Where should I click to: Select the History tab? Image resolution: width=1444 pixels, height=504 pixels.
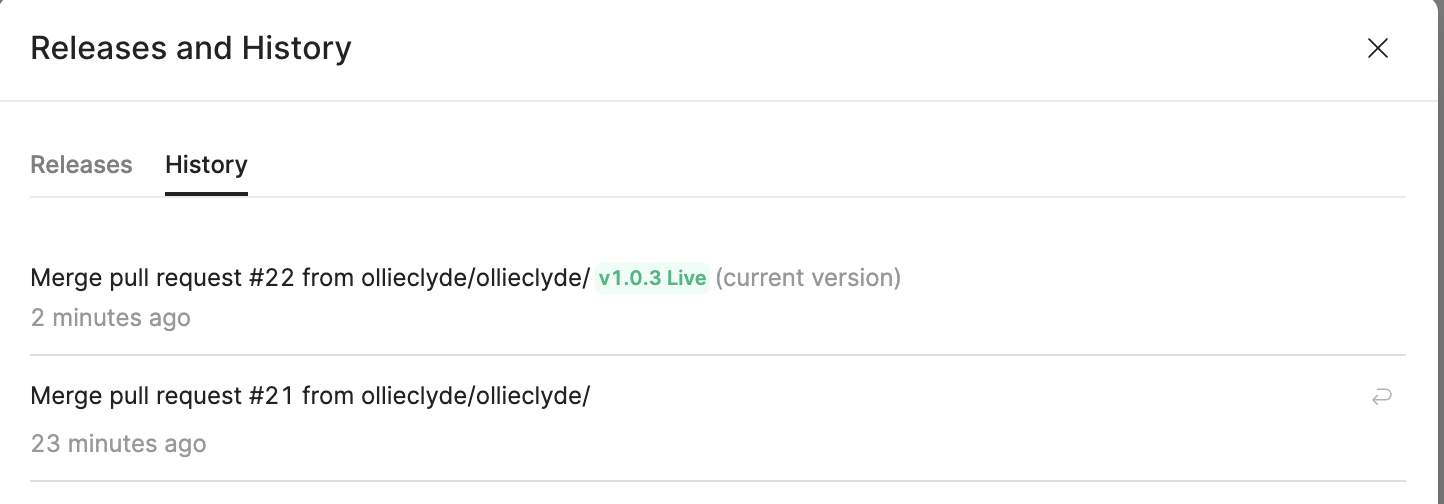coord(206,165)
